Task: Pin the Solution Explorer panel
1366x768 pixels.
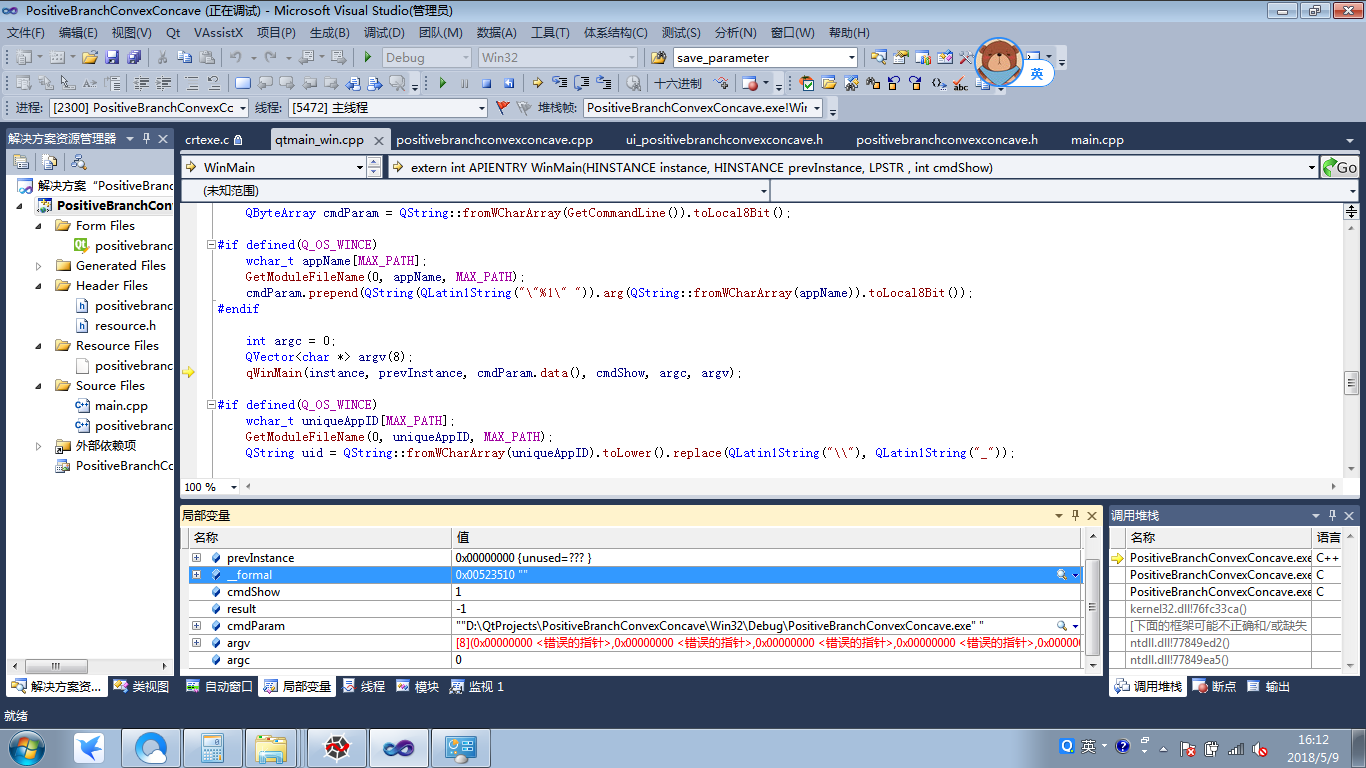Action: point(146,138)
